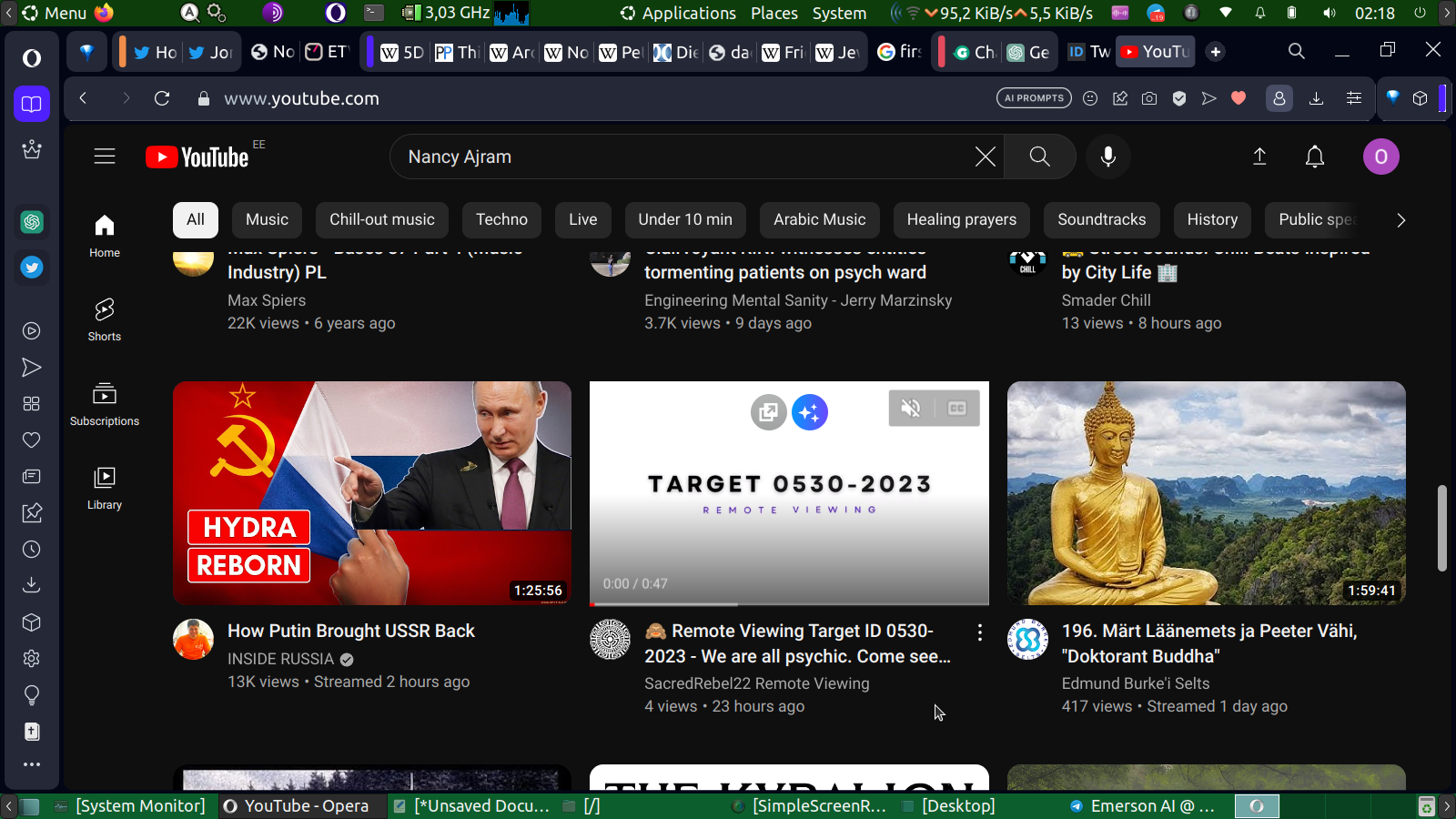Screen dimensions: 1456x819
Task: Open Opera sidebar settings gear
Action: [32, 659]
